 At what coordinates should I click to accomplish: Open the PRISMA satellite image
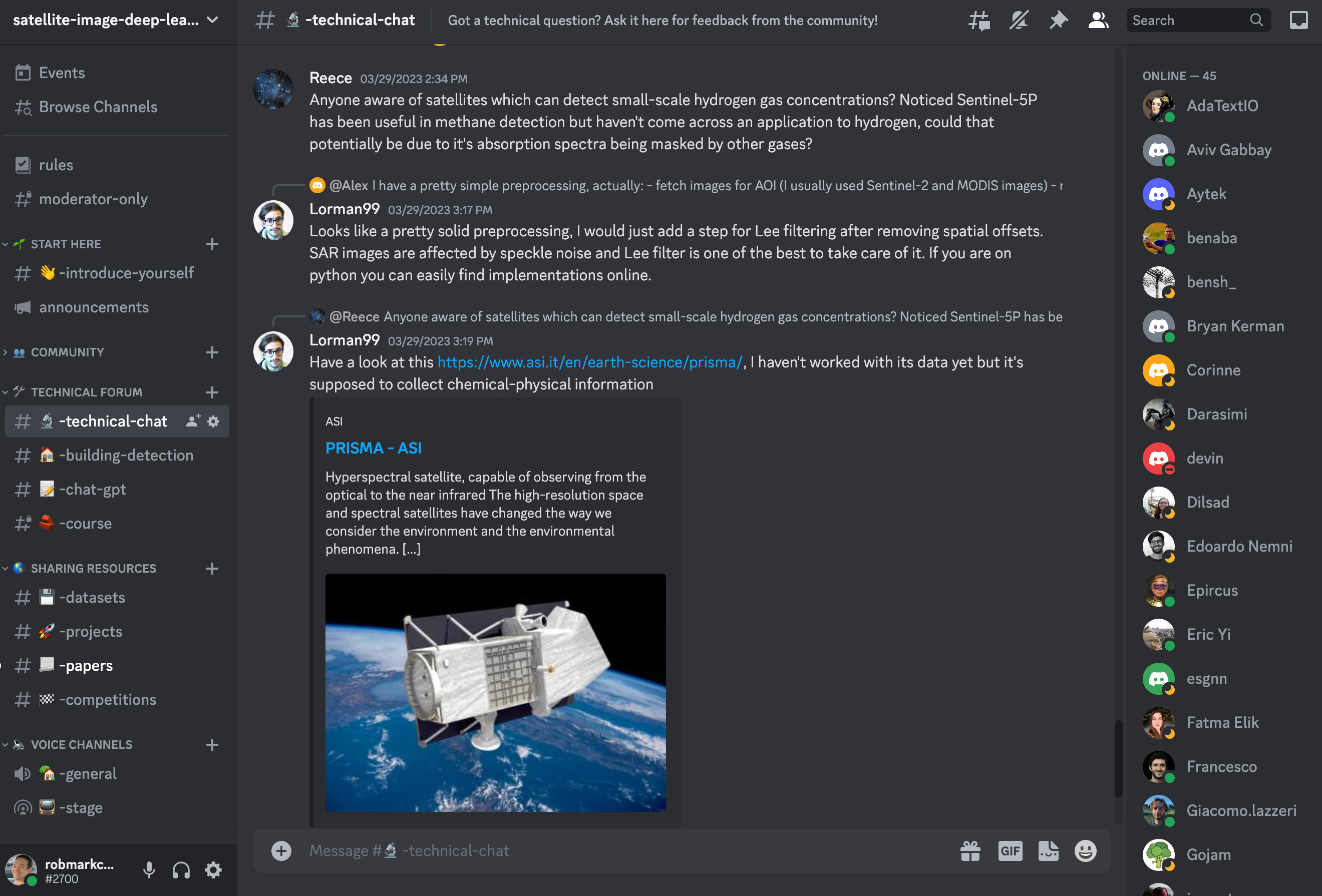(495, 692)
